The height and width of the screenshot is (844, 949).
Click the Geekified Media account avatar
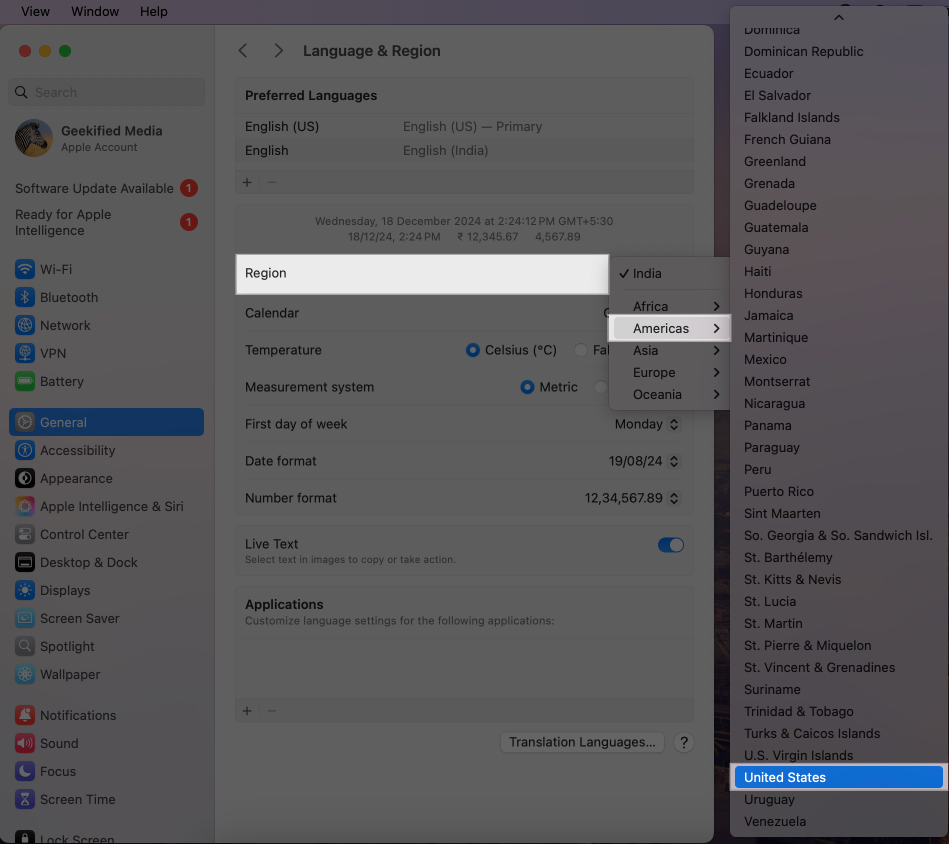pos(34,138)
